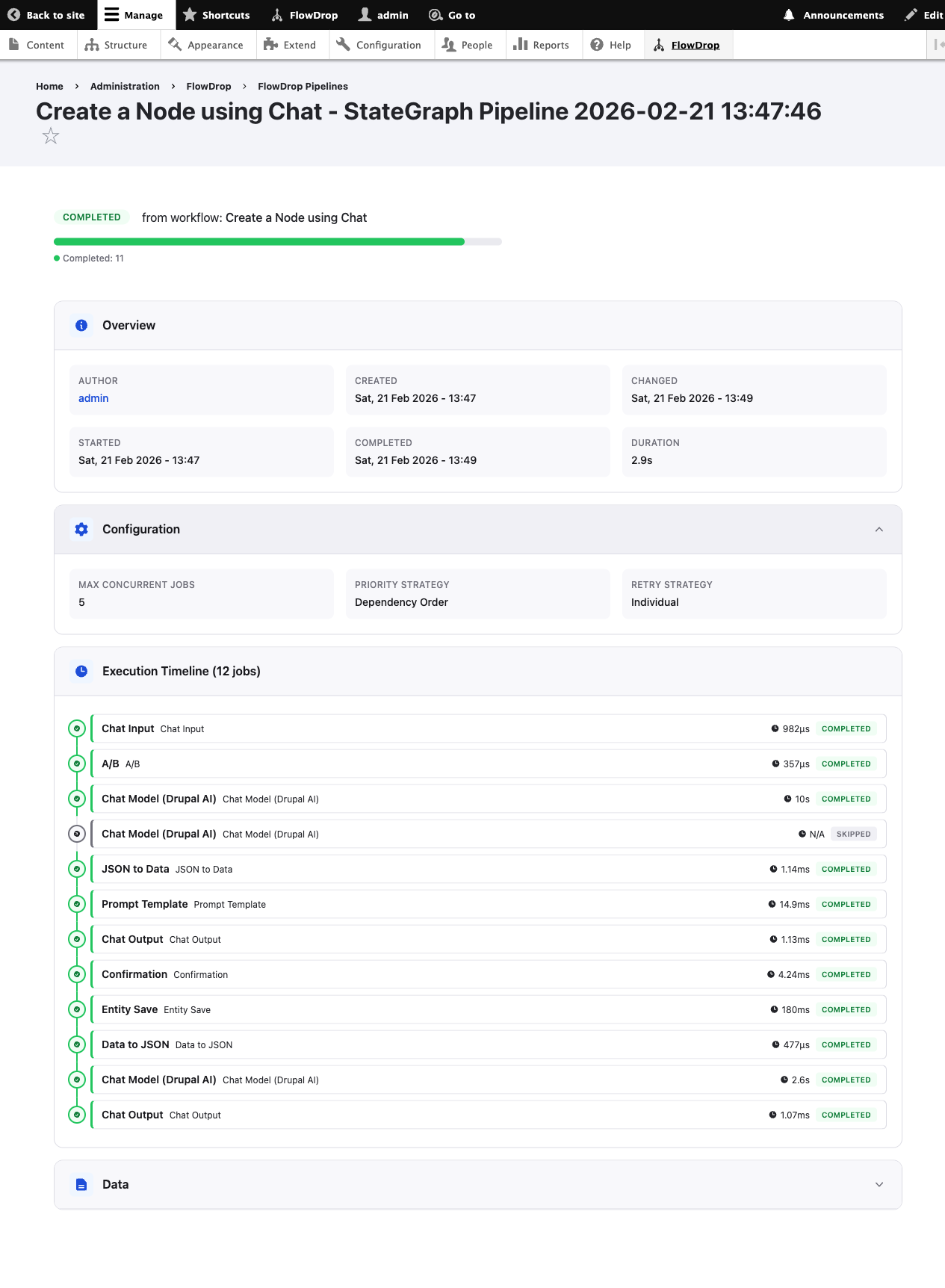The width and height of the screenshot is (945, 1288).
Task: Click the green pipeline progress bar
Action: [x=259, y=242]
